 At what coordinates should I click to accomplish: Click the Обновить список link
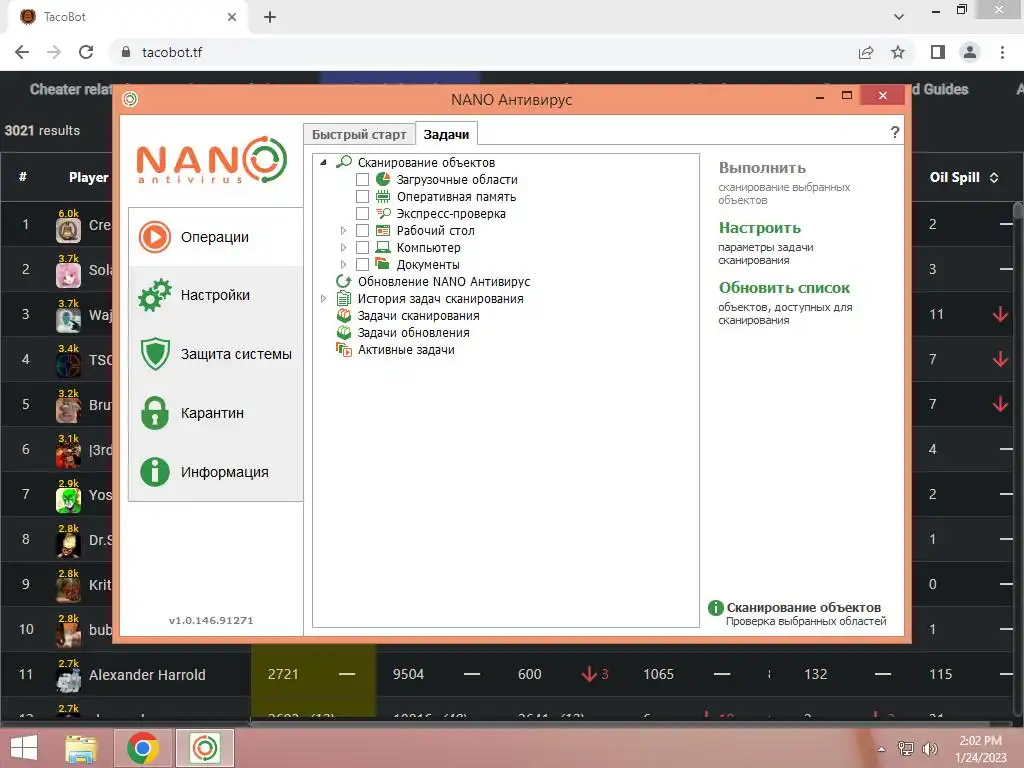(x=784, y=288)
